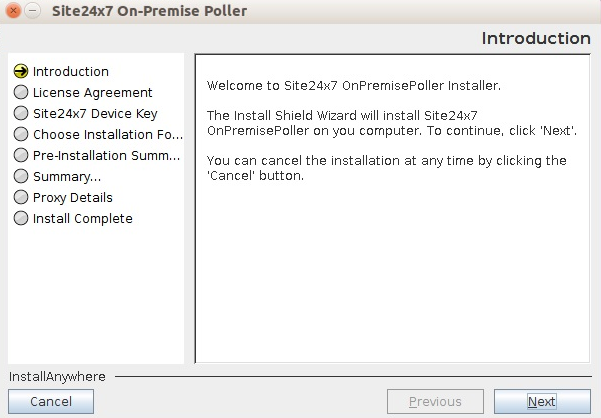Select the Introduction step label

pos(71,72)
